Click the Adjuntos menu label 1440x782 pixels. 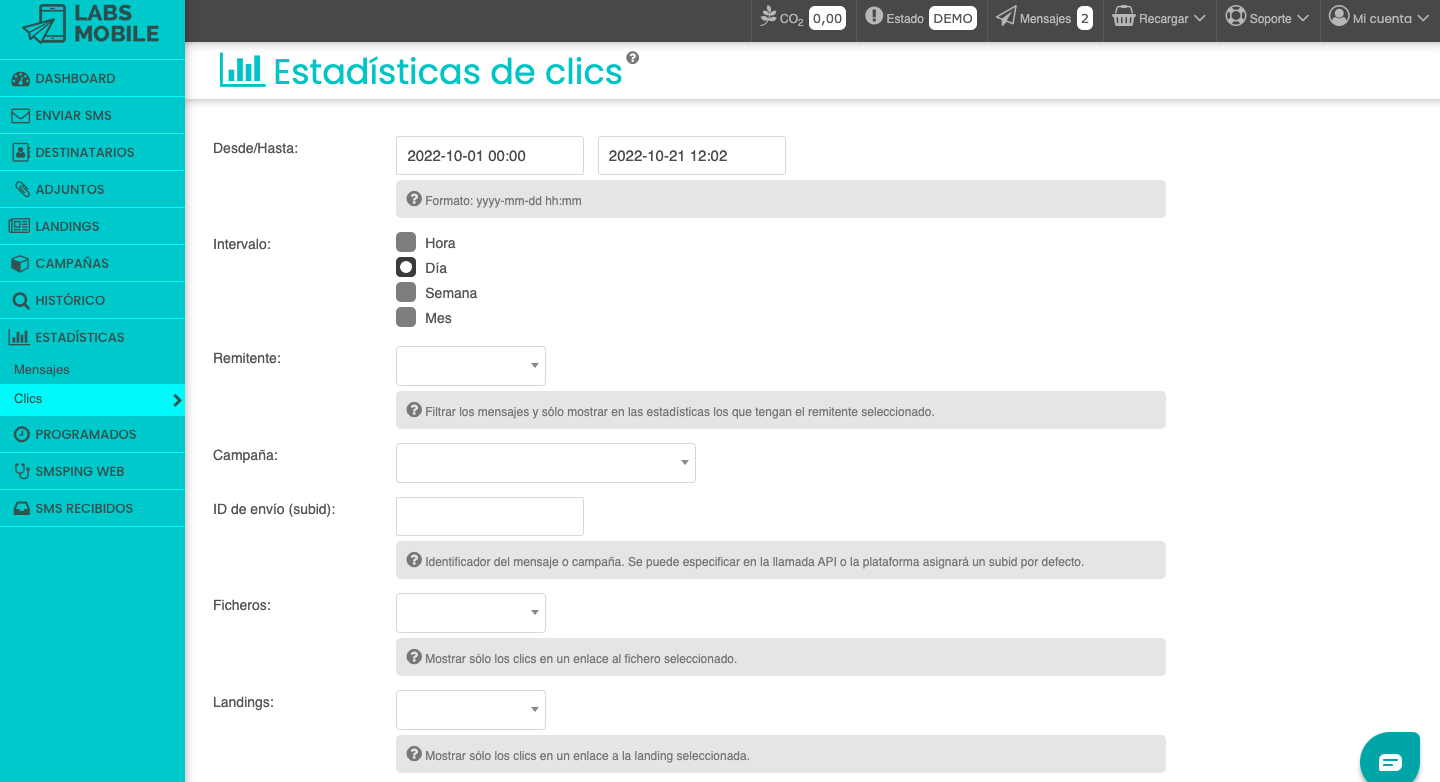click(x=70, y=189)
